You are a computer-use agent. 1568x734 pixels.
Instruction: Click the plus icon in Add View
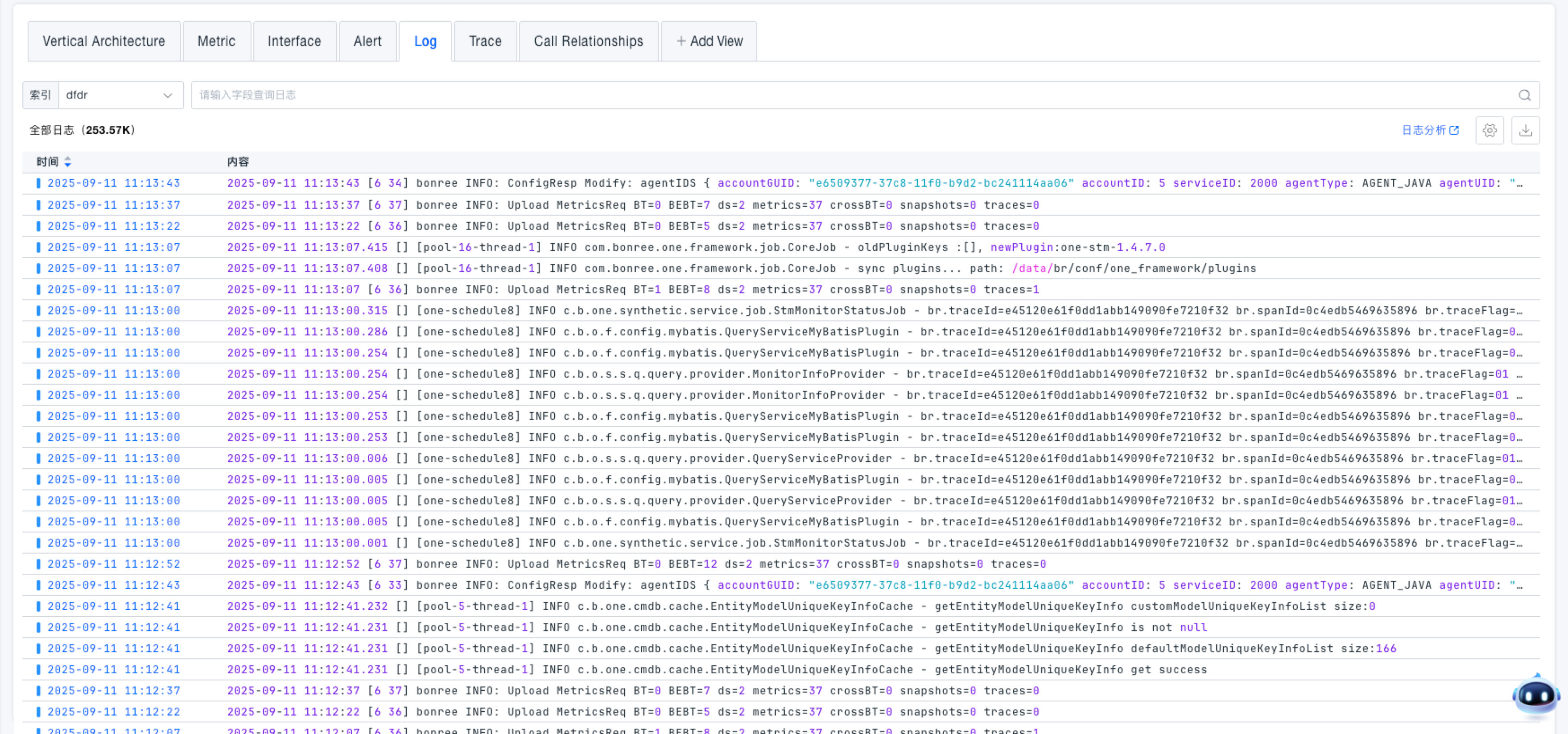click(x=681, y=41)
